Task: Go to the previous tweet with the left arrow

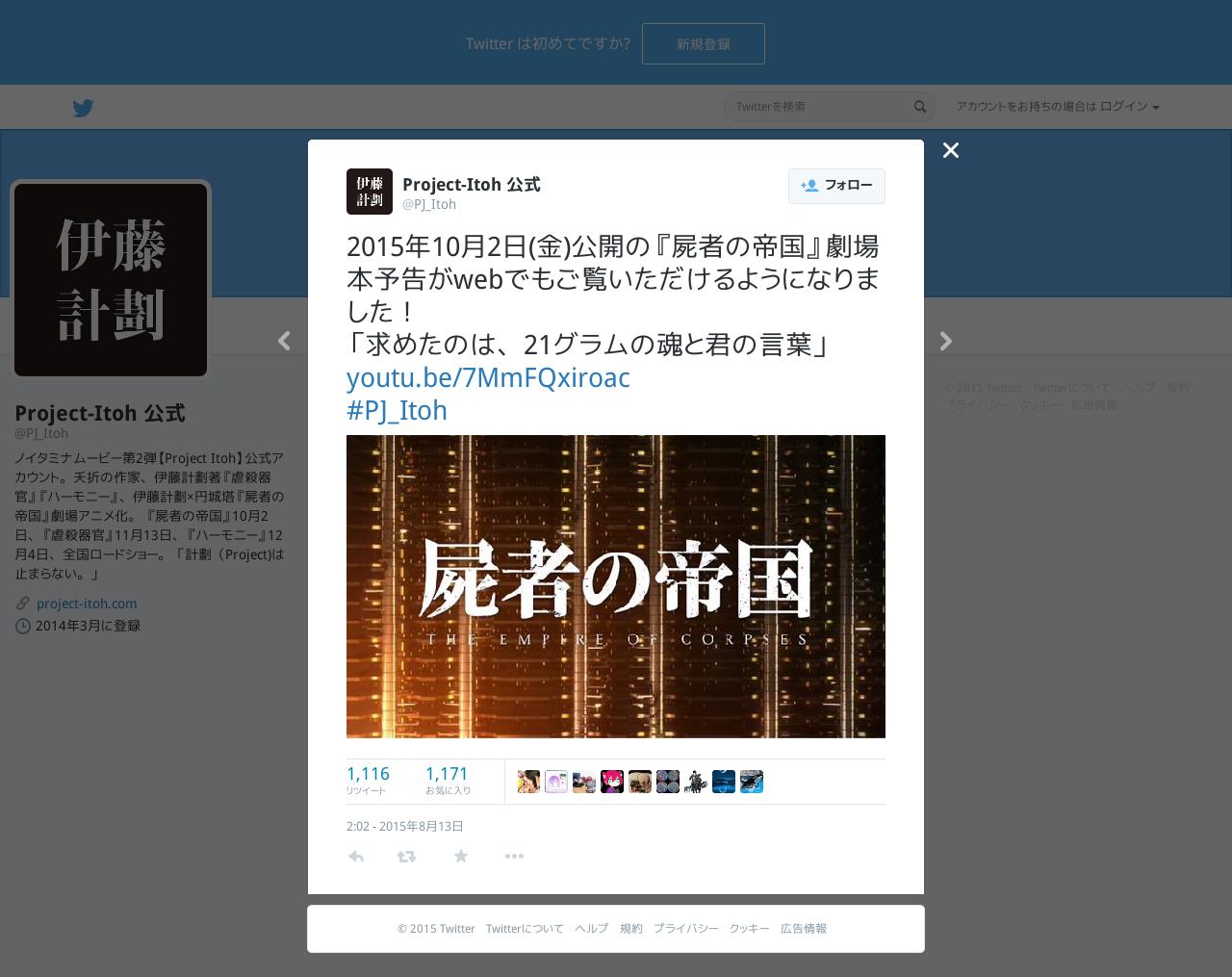Action: [284, 341]
